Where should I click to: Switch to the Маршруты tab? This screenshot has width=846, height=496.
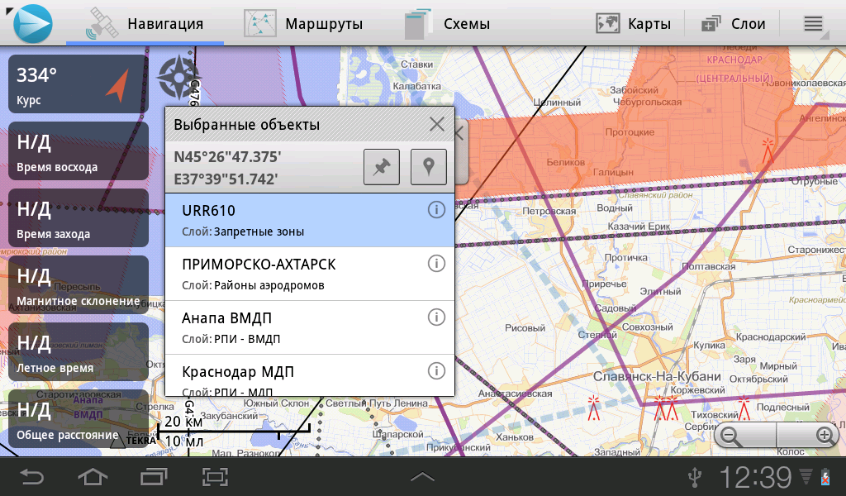pyautogui.click(x=304, y=23)
